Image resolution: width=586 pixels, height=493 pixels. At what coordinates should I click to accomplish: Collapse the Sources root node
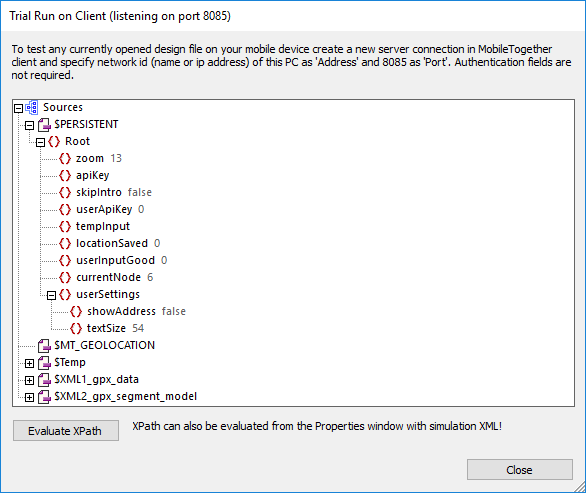click(18, 108)
